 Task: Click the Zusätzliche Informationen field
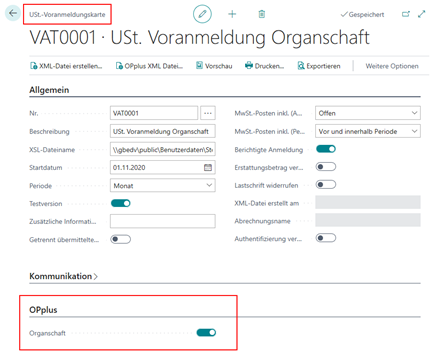point(163,221)
